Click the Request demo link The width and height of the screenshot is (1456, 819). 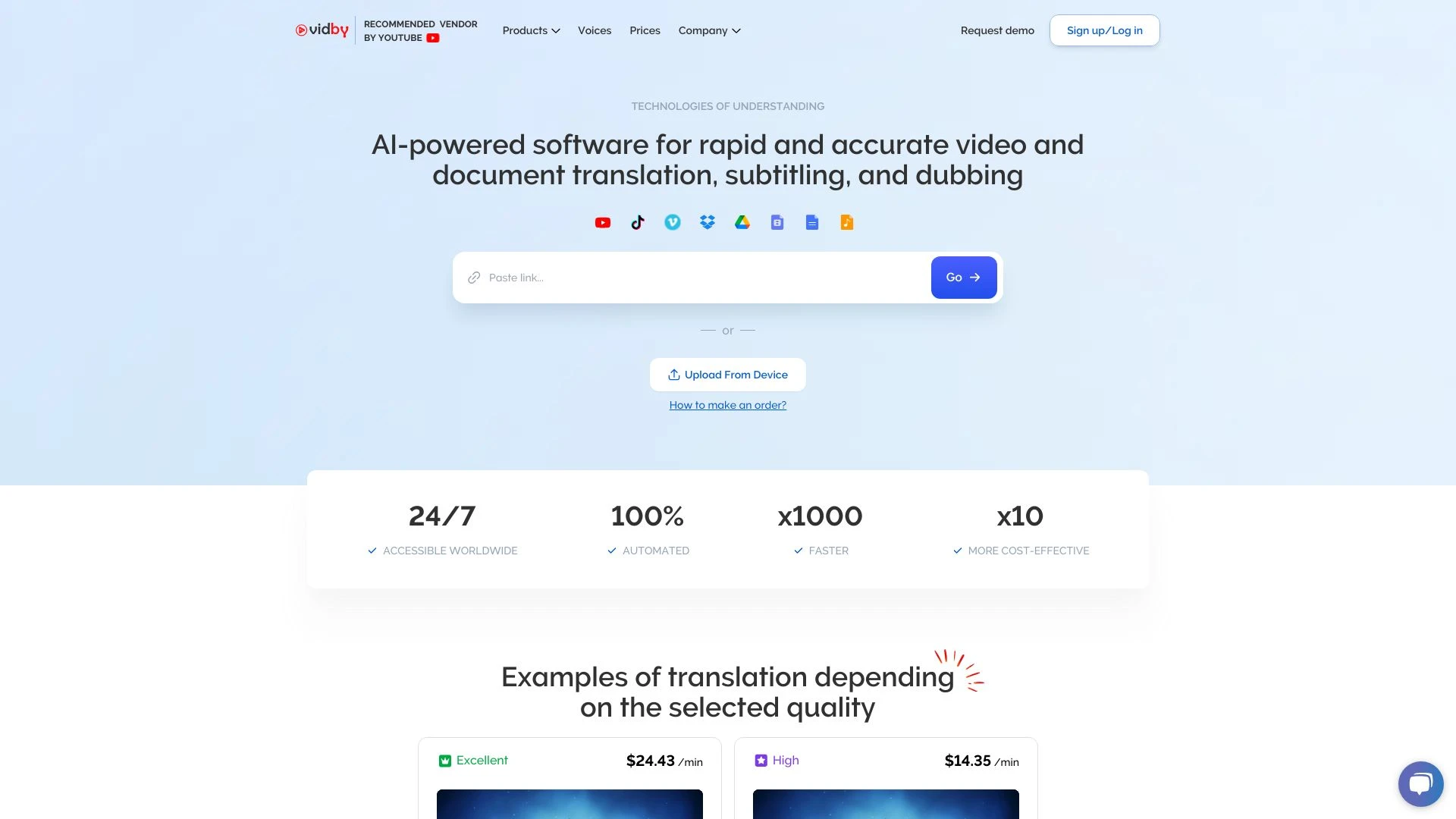coord(997,30)
